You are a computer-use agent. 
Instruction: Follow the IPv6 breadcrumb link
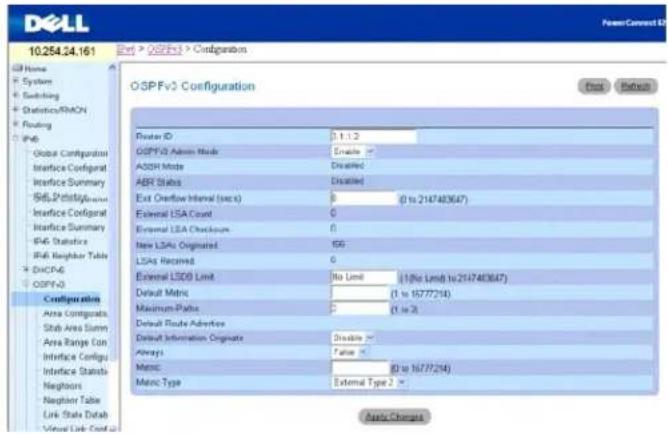(x=126, y=49)
